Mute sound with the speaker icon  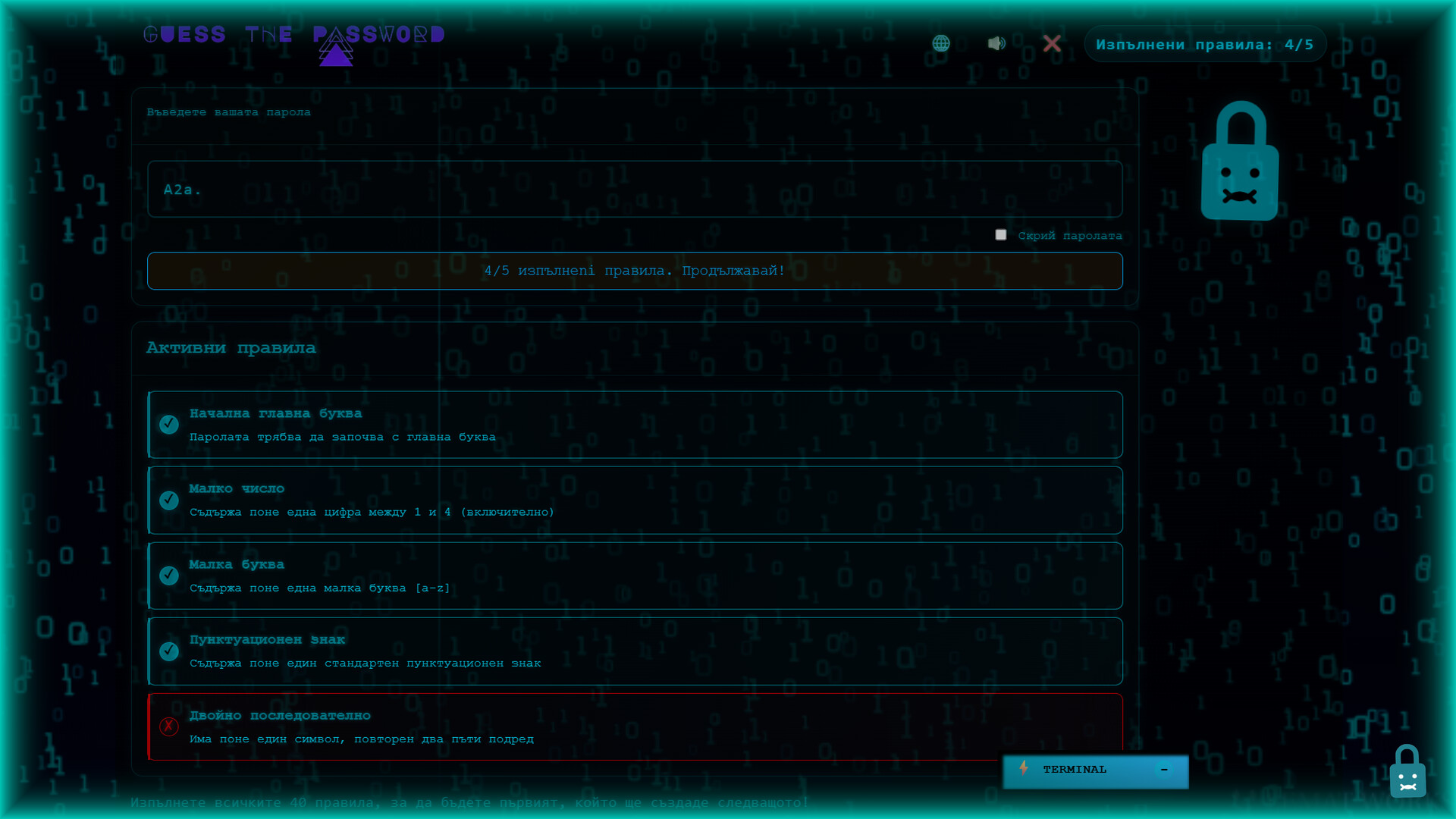pos(996,44)
